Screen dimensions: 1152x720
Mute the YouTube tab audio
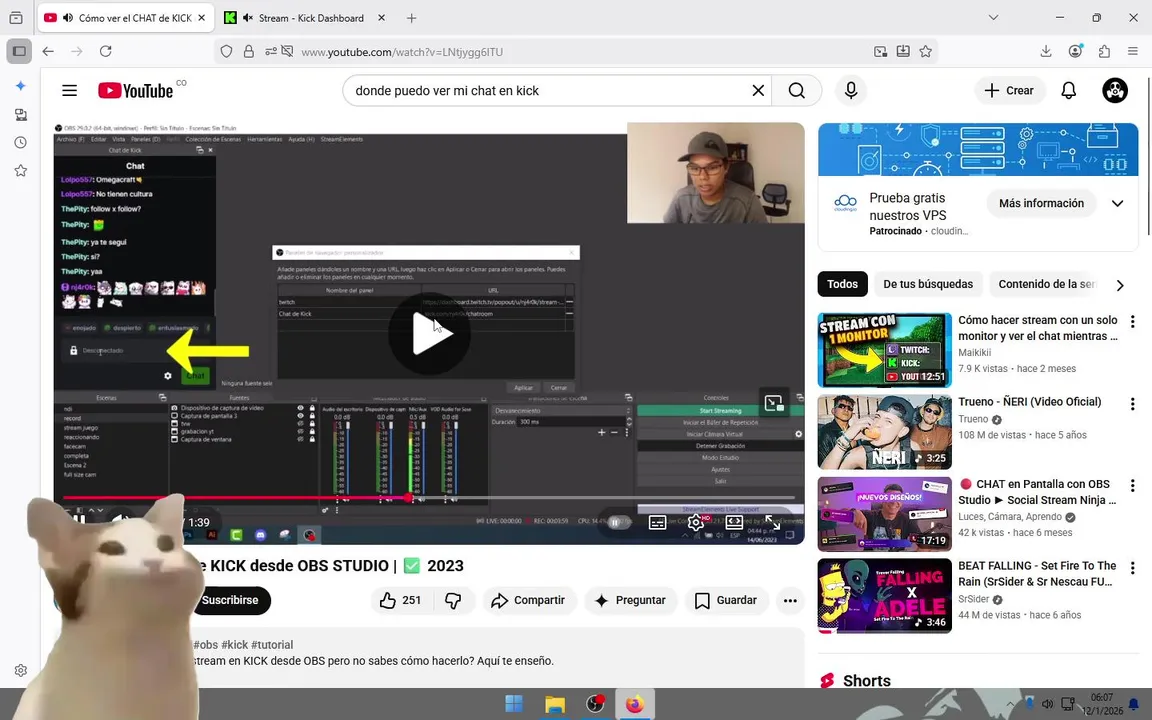(68, 18)
